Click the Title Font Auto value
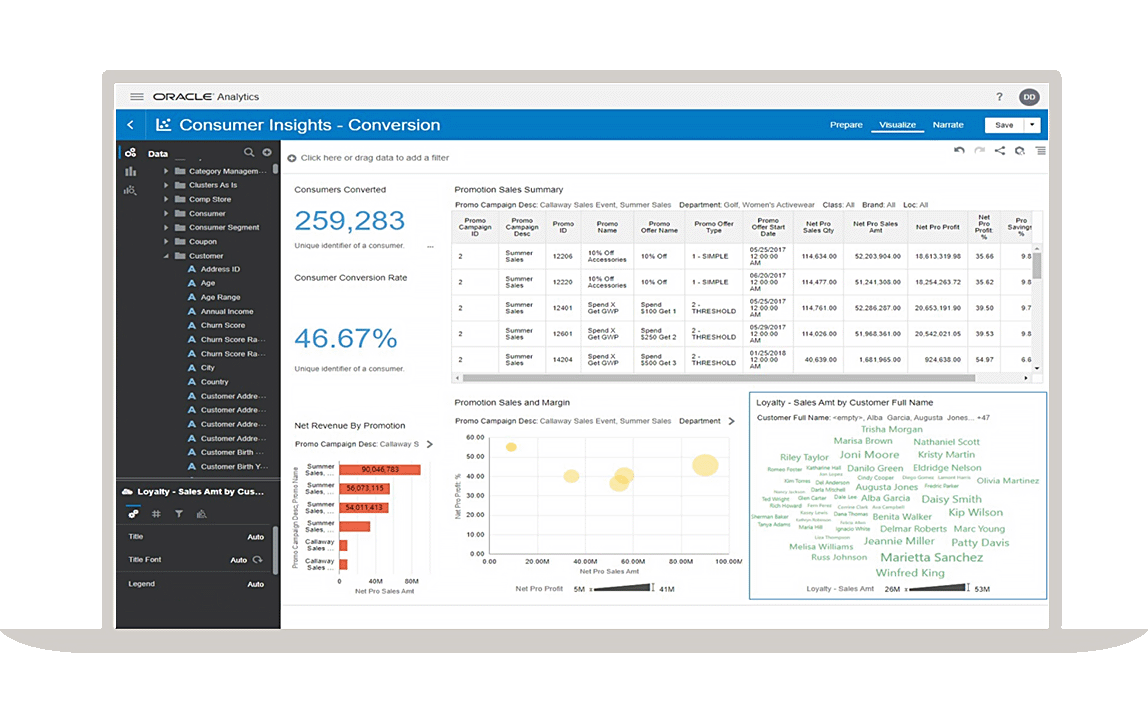The image size is (1148, 724). pos(239,560)
